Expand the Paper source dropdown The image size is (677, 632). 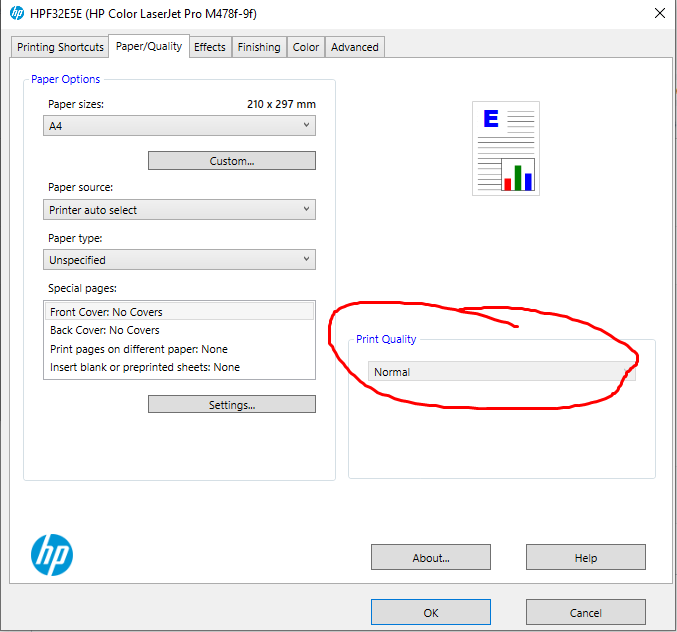coord(179,209)
